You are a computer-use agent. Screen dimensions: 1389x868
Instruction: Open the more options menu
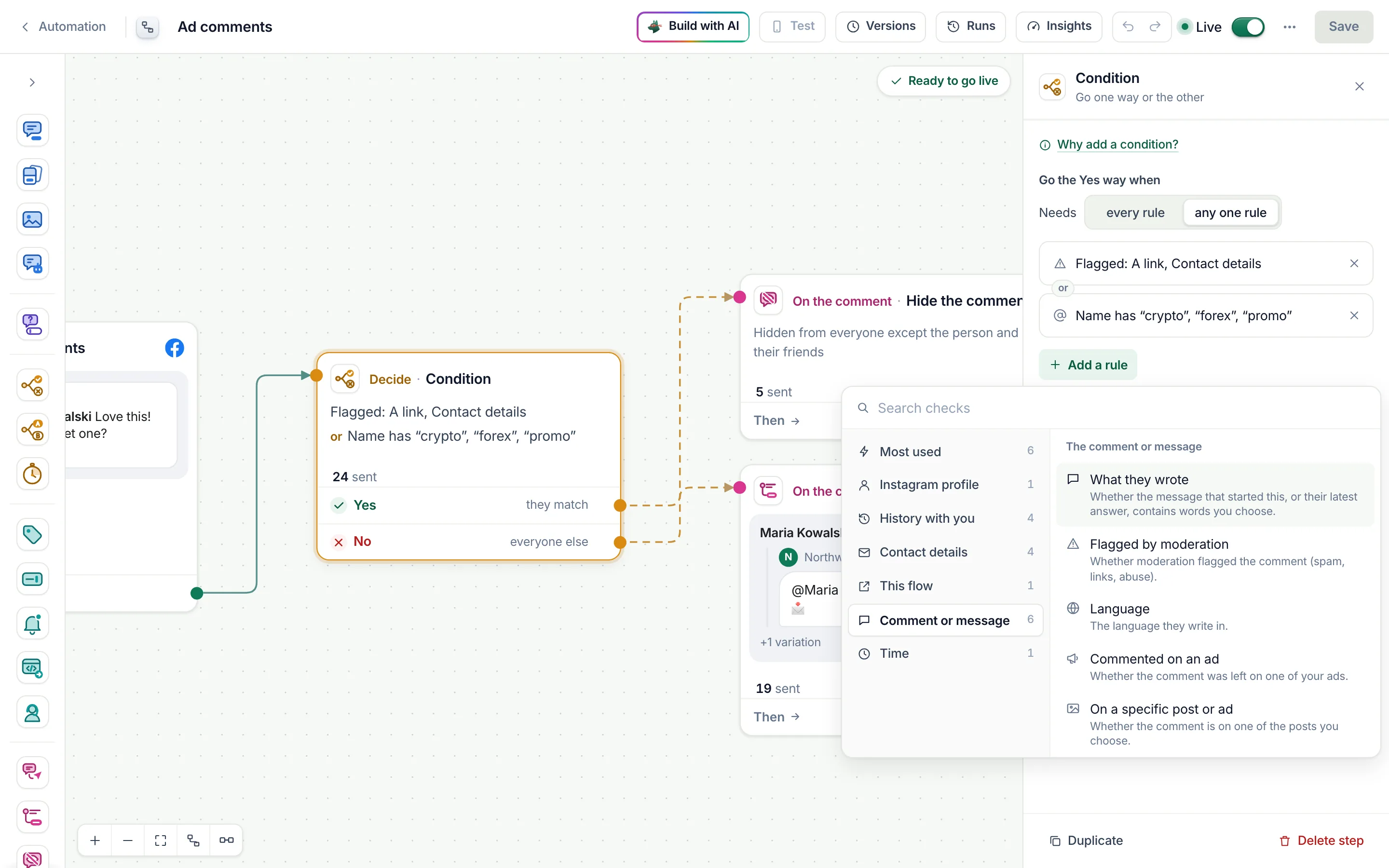pyautogui.click(x=1289, y=27)
